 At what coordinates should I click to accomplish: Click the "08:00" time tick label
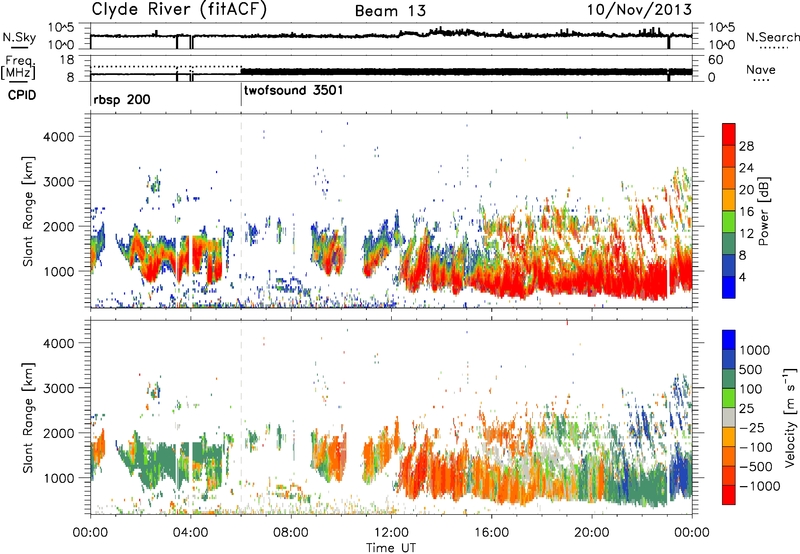click(x=290, y=533)
